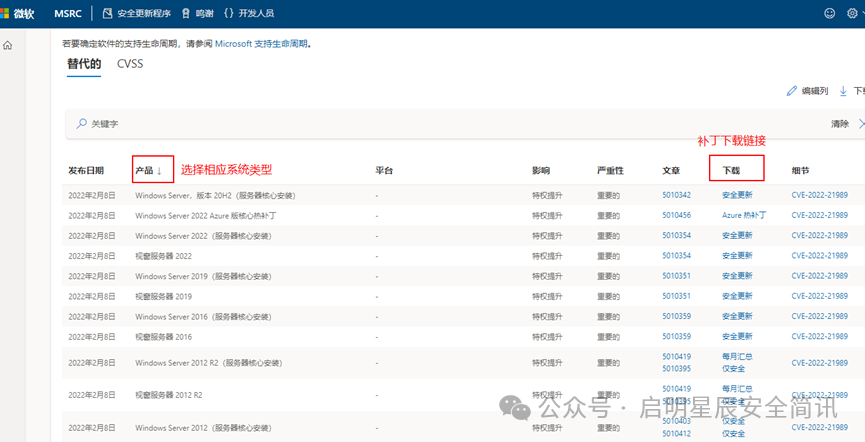Click the smiley feedback icon
Screen dimensions: 865x442
click(829, 13)
